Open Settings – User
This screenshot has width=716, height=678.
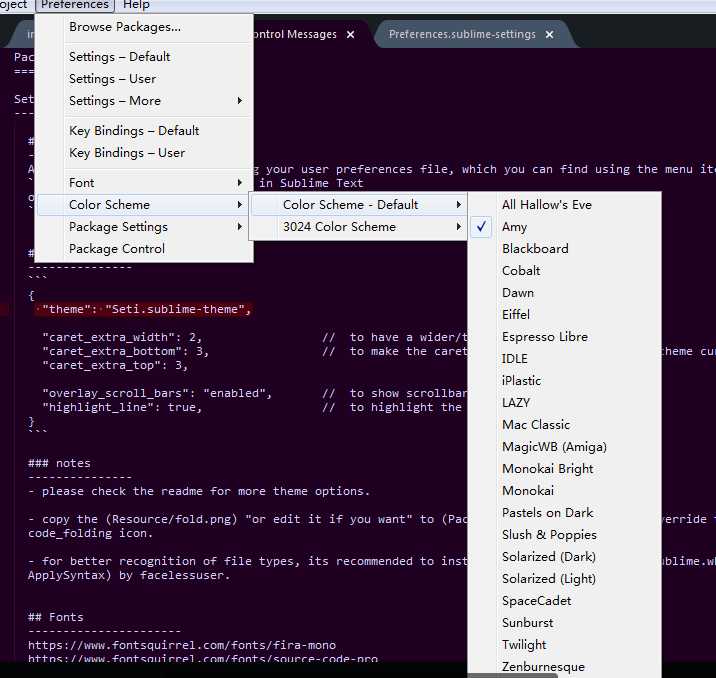click(x=144, y=79)
